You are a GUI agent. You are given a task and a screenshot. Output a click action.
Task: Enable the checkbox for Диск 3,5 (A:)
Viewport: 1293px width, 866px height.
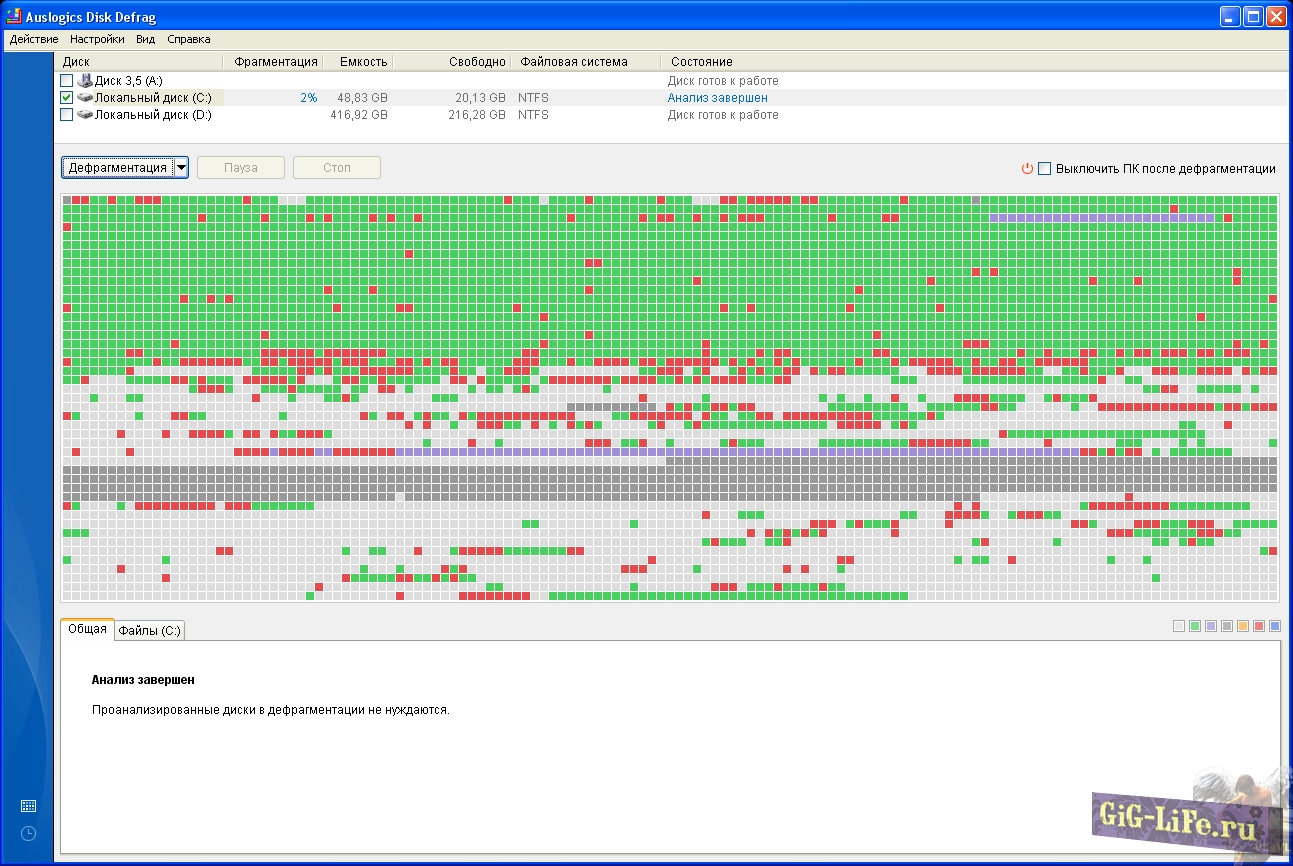(x=67, y=80)
